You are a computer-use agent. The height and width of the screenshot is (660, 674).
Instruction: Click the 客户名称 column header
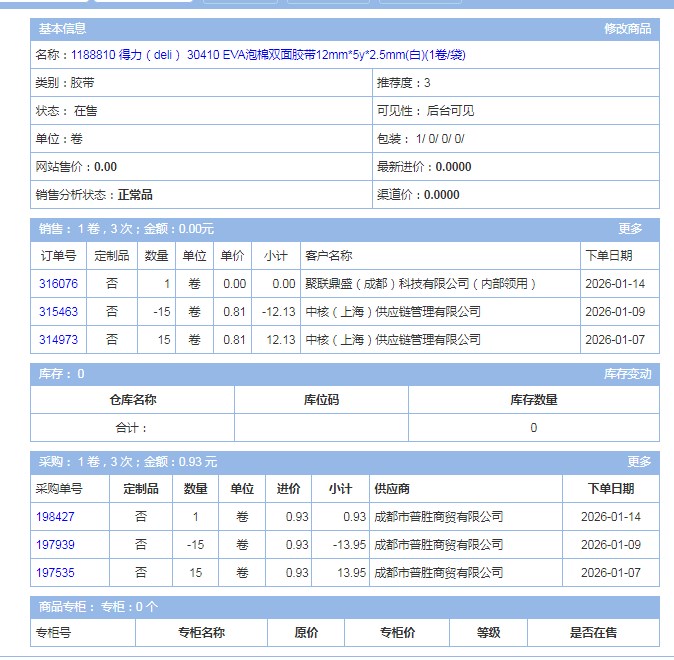329,256
